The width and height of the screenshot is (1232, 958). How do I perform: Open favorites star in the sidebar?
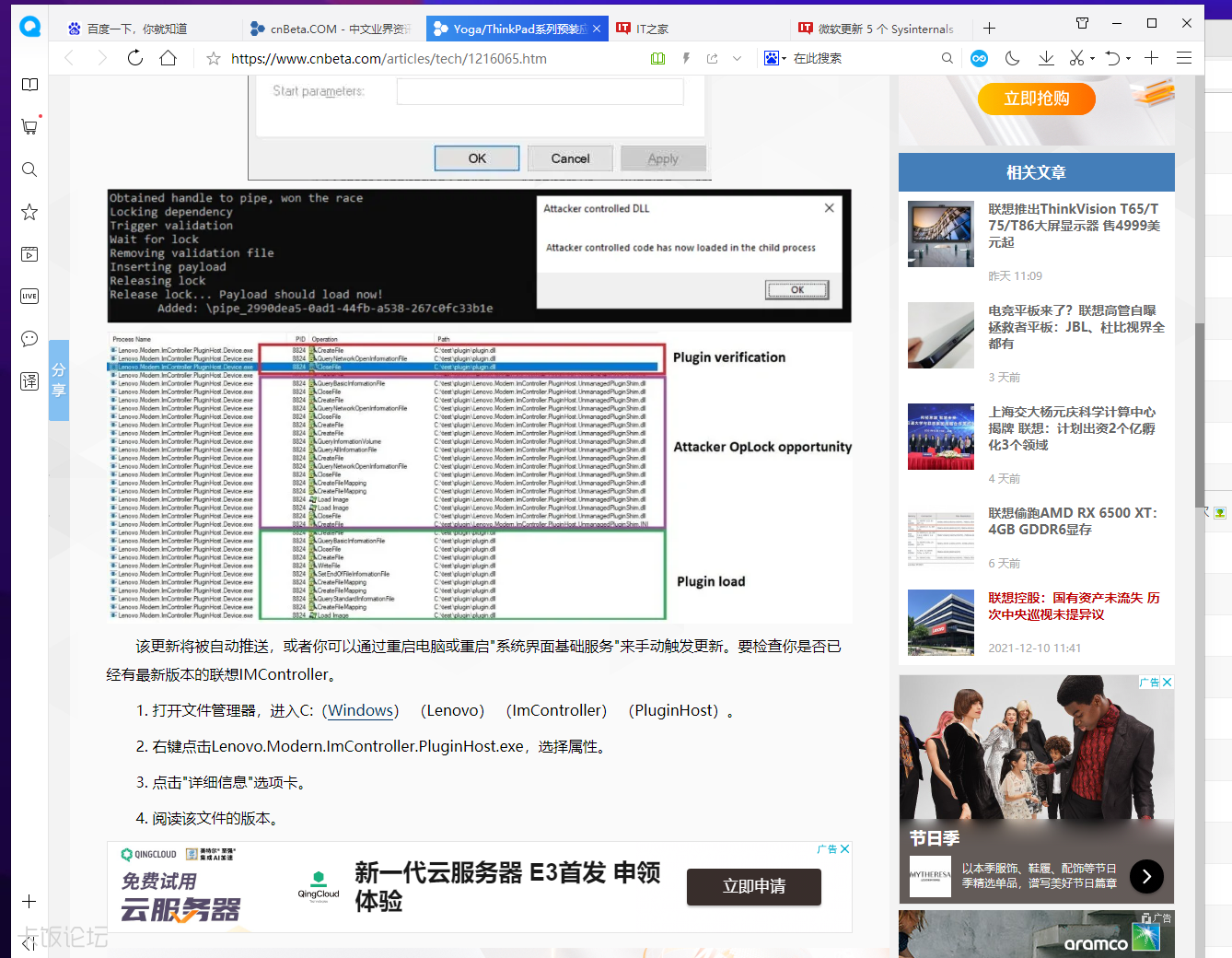click(x=29, y=212)
